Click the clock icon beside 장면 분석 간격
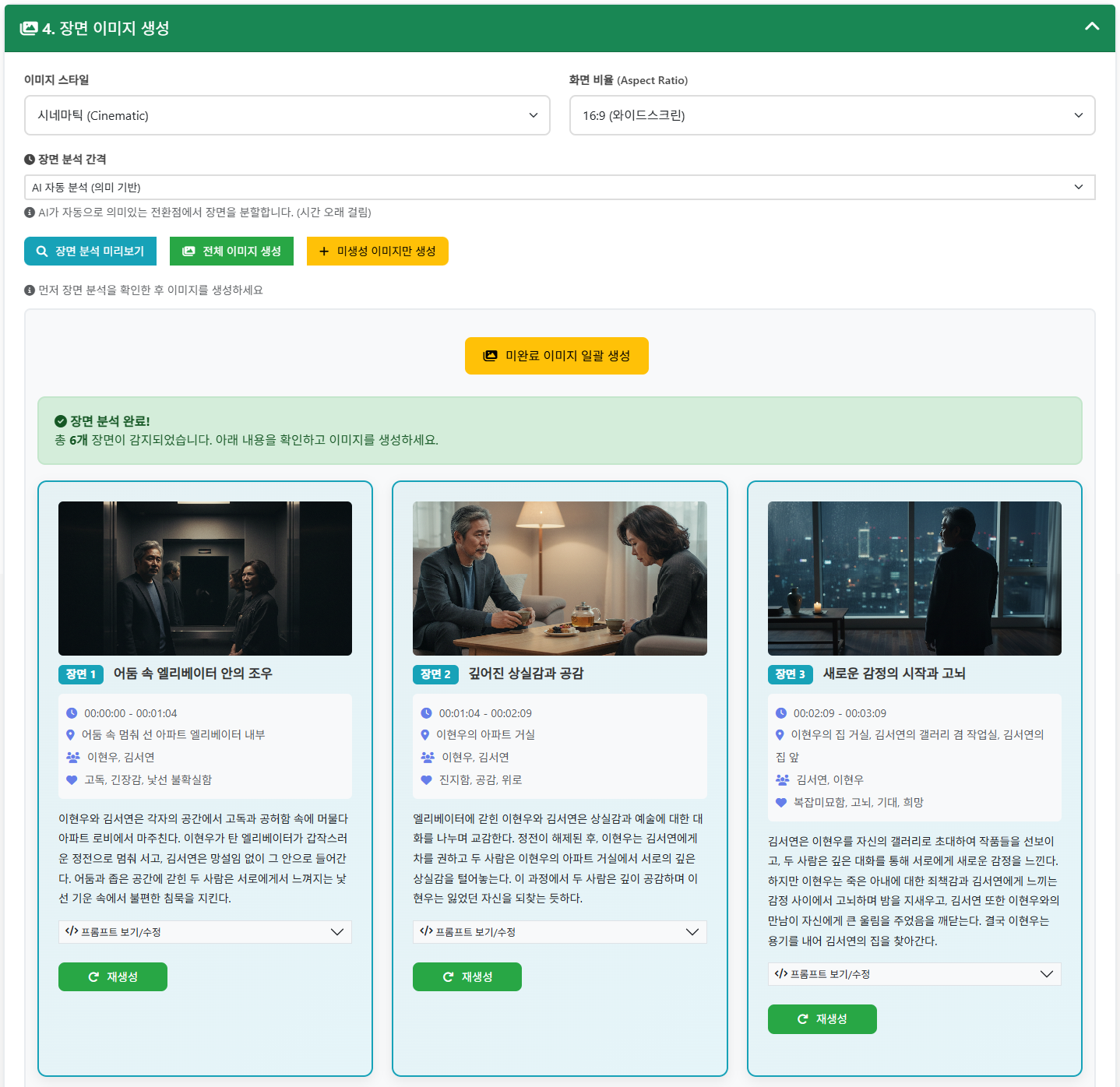This screenshot has width=1120, height=1087. pyautogui.click(x=30, y=159)
